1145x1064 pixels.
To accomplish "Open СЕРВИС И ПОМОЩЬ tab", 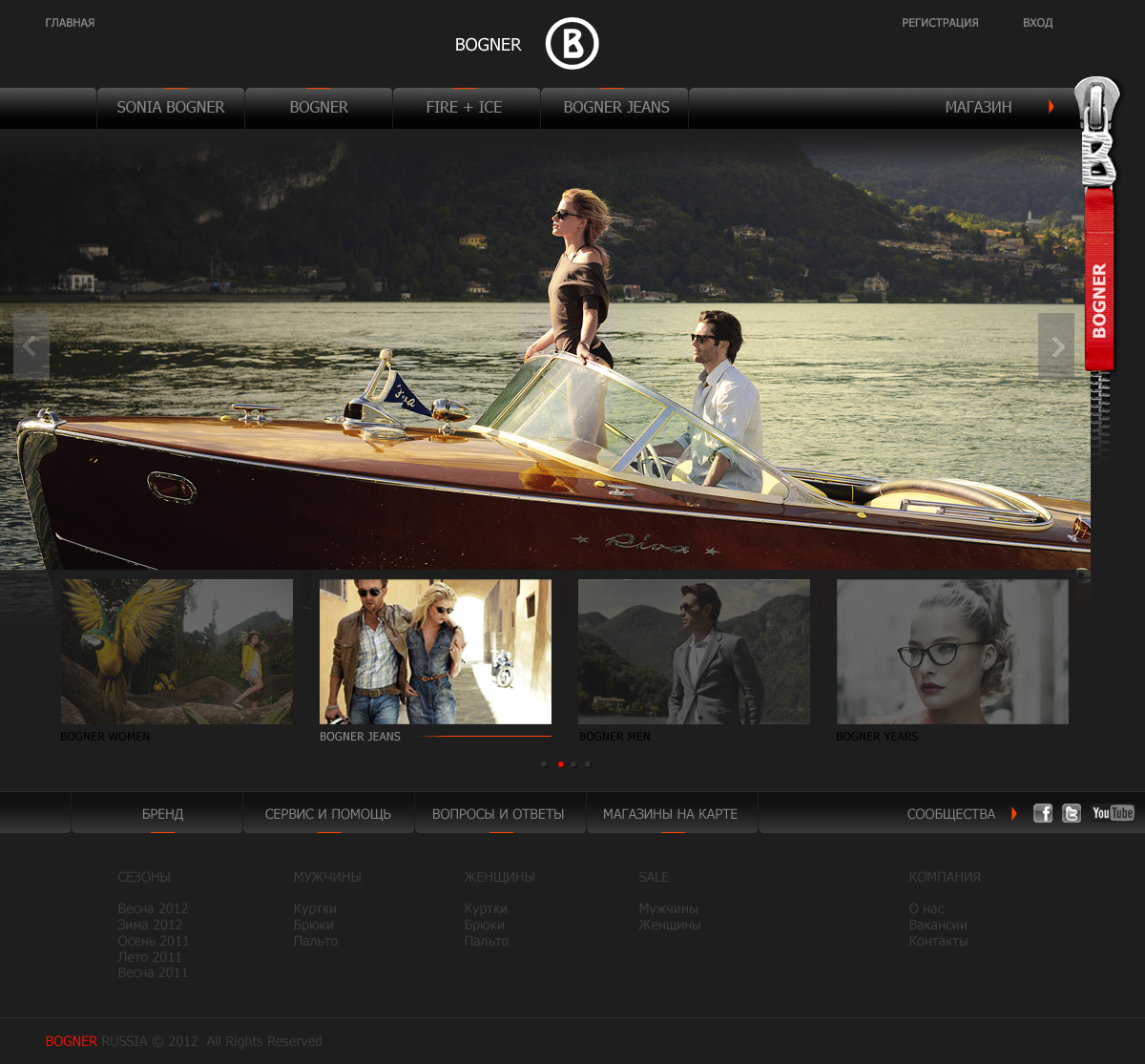I will point(328,813).
